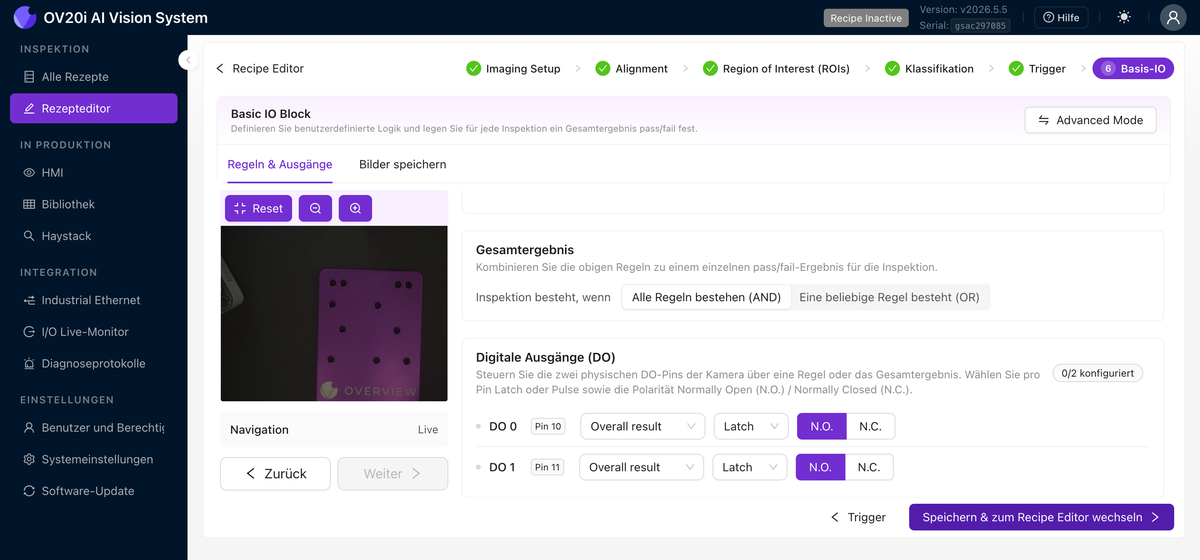Select Alle Regeln bestehen (AND)

click(706, 297)
